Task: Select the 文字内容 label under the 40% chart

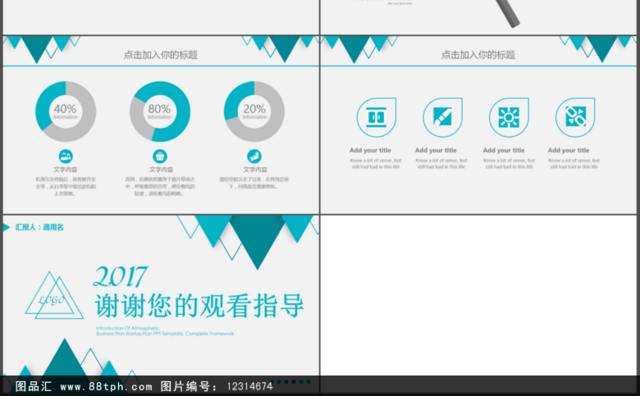Action: pos(65,169)
